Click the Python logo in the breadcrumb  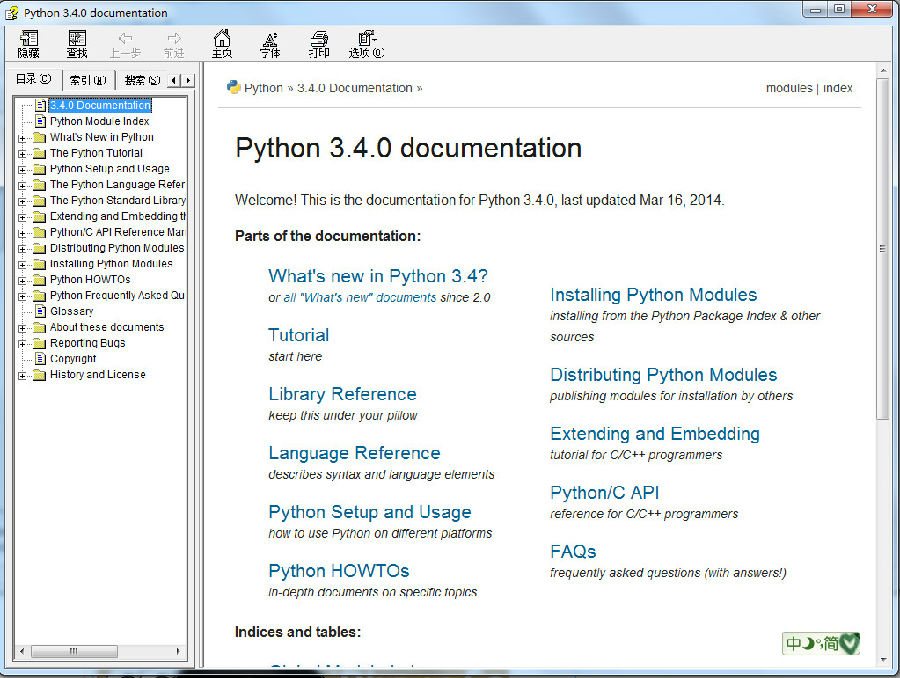point(233,87)
